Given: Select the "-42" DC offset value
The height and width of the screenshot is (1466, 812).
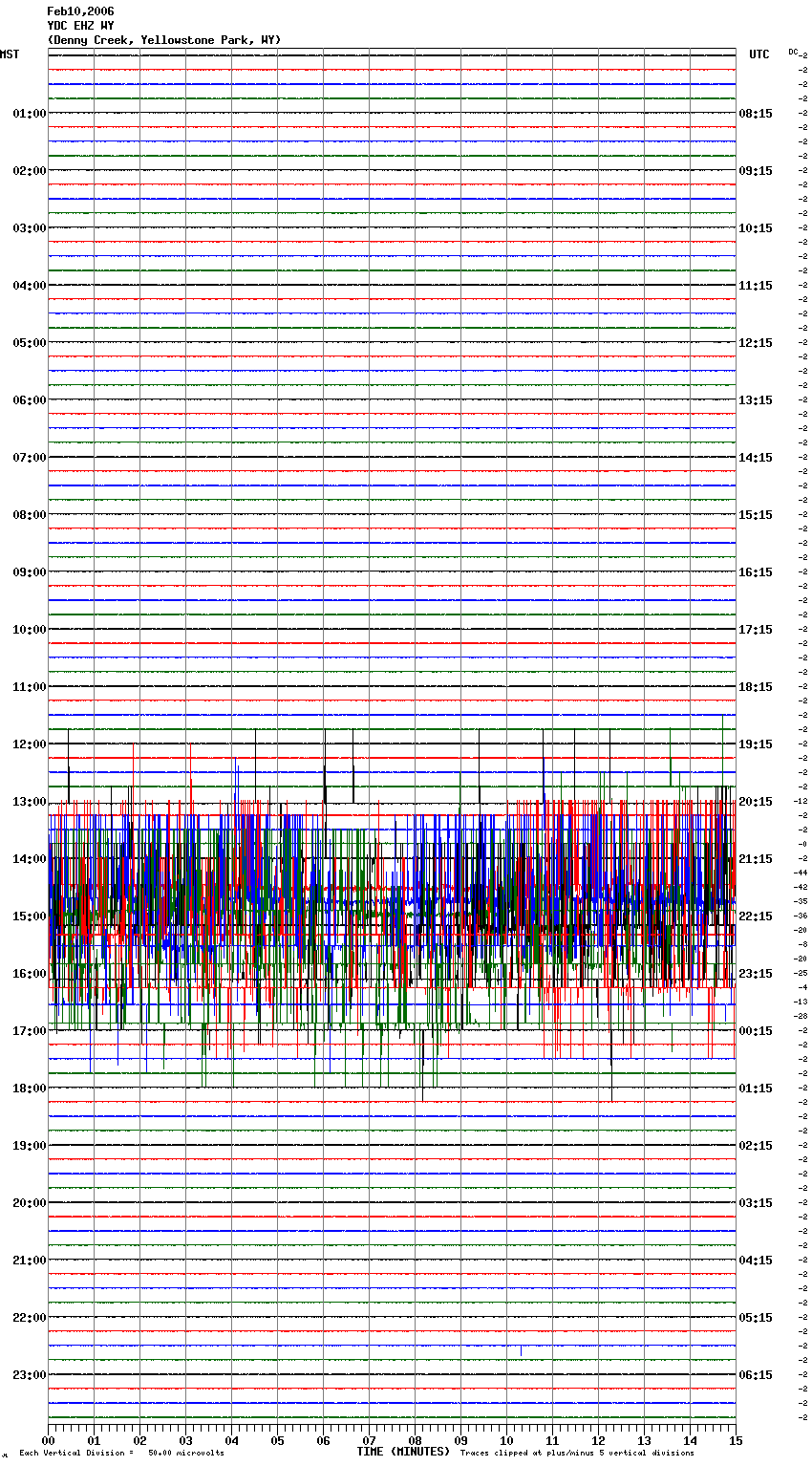Looking at the screenshot, I should click(801, 887).
